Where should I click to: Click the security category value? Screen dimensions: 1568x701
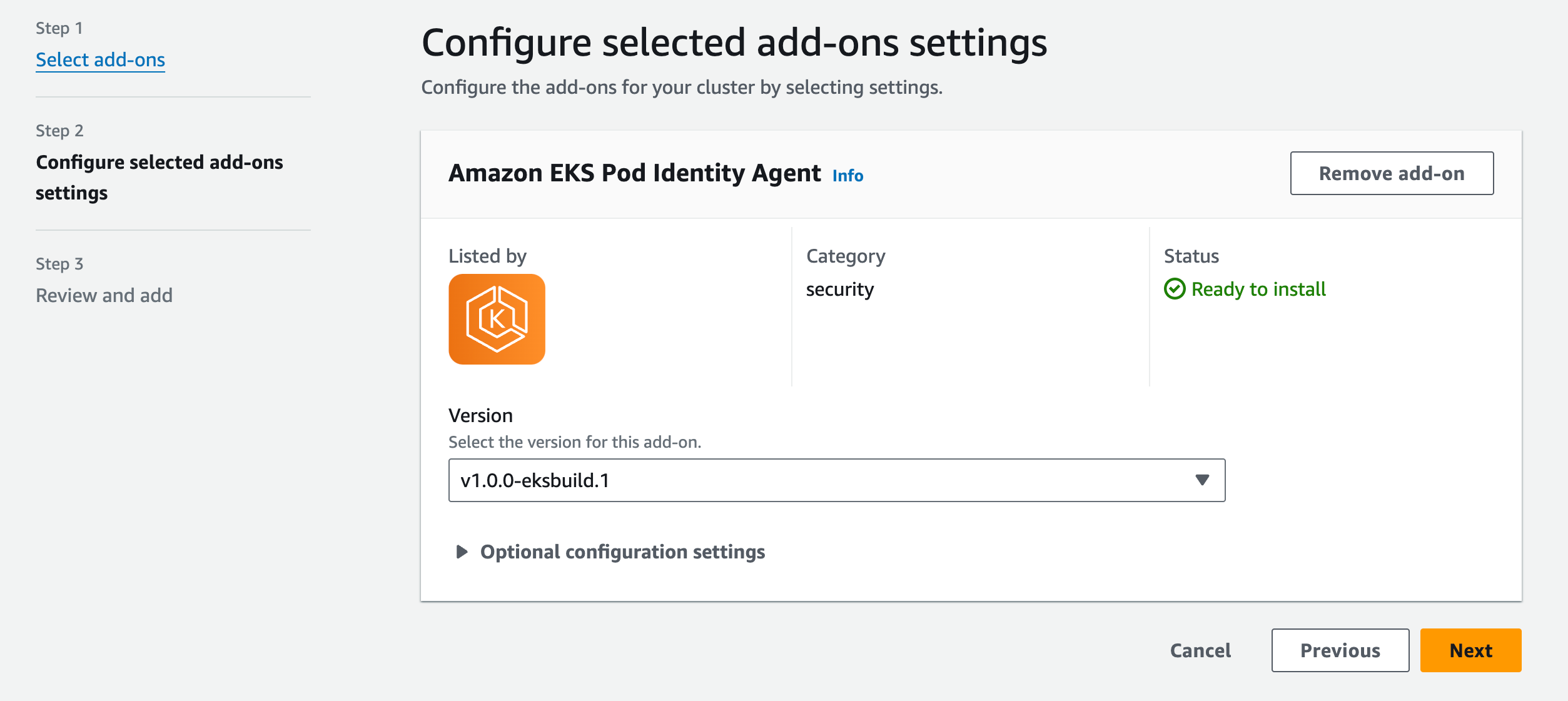[x=839, y=289]
